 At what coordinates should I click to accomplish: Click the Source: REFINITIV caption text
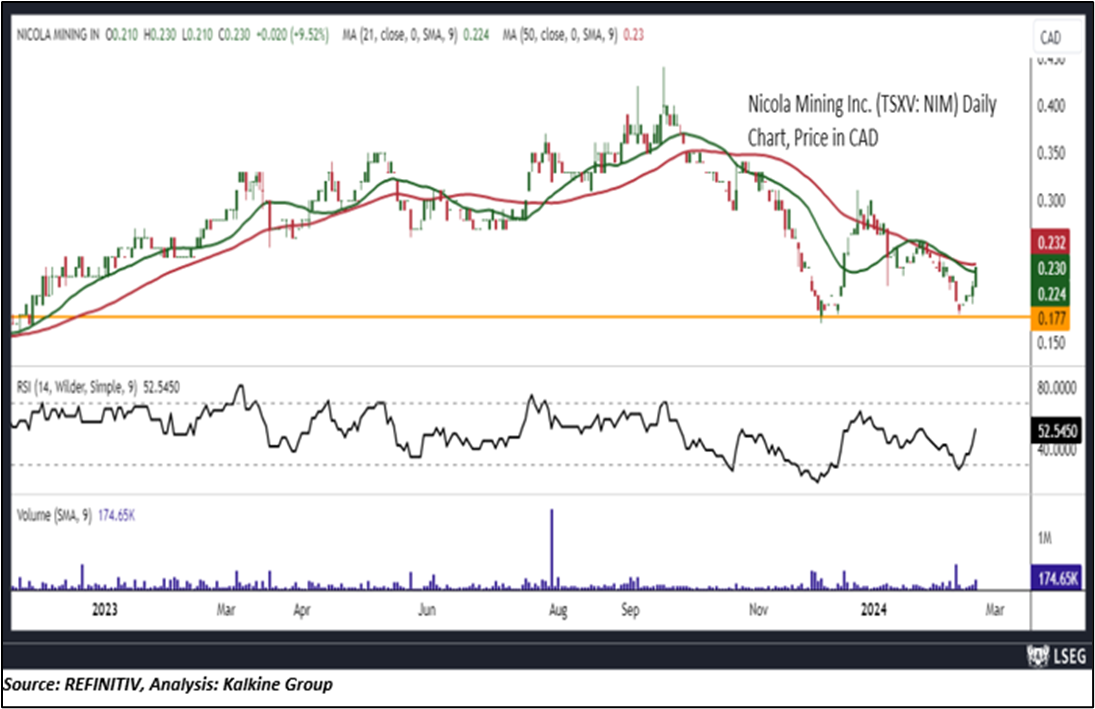pyautogui.click(x=168, y=684)
